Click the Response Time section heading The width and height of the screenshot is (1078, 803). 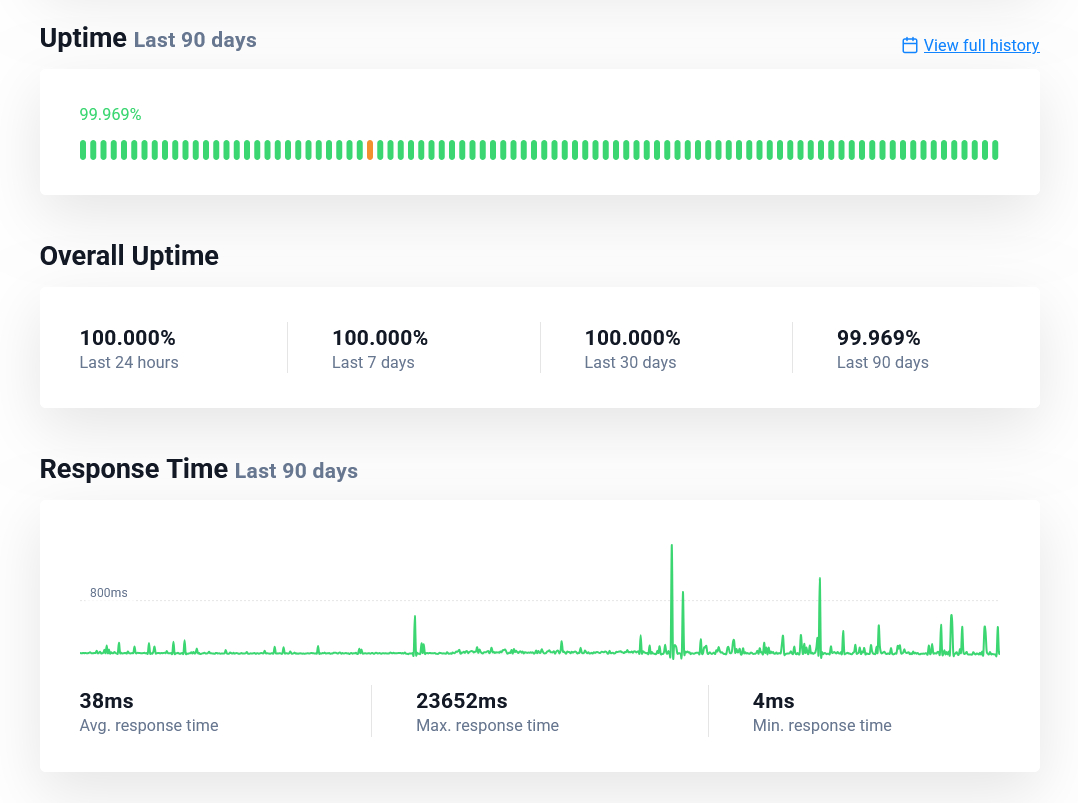click(134, 469)
